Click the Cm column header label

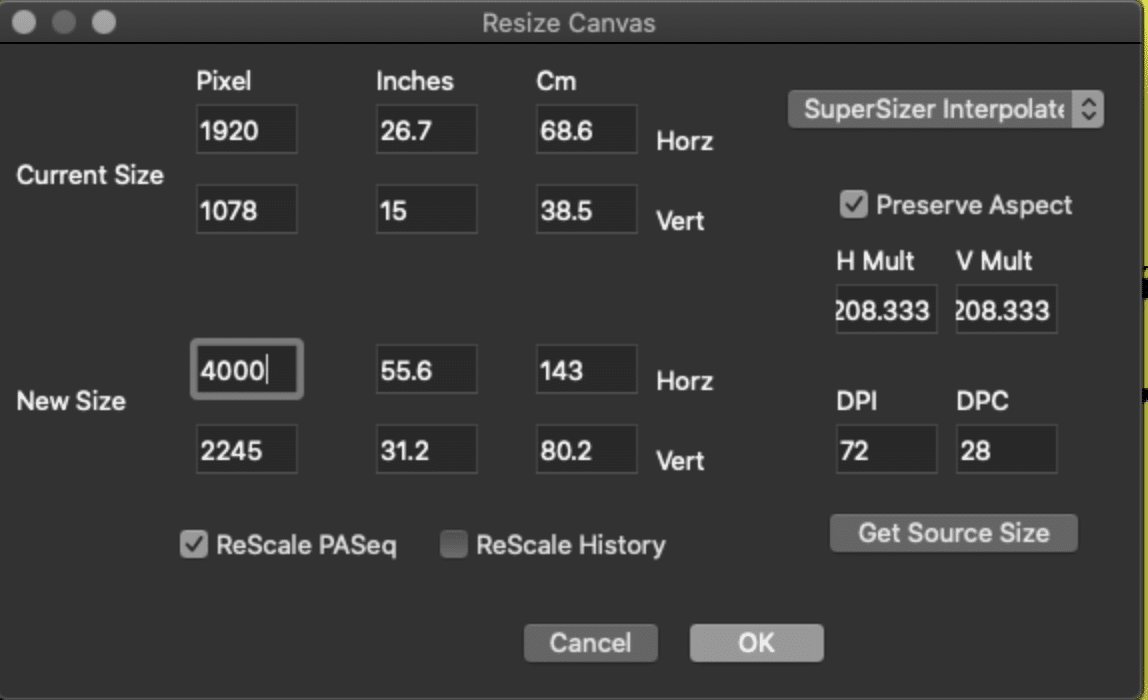click(x=556, y=81)
